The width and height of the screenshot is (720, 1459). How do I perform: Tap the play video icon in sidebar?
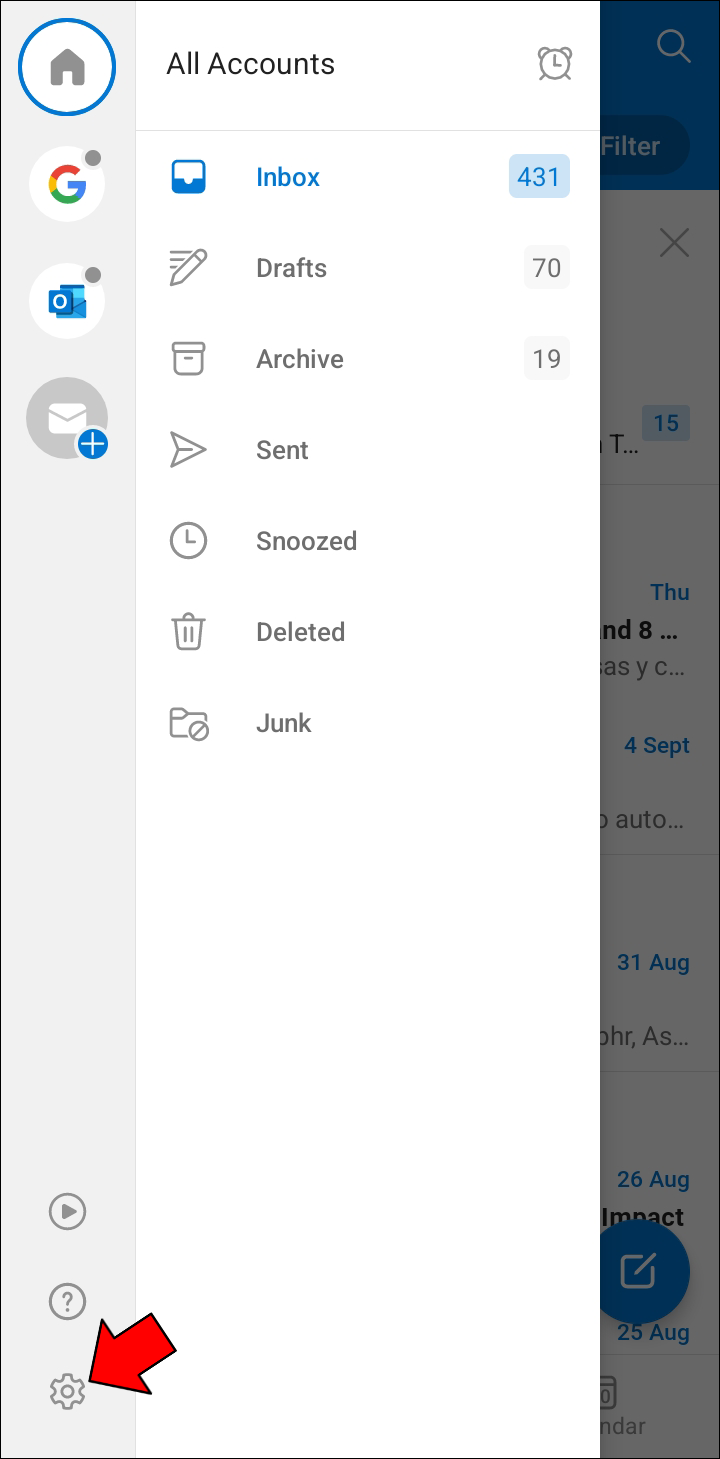67,1211
